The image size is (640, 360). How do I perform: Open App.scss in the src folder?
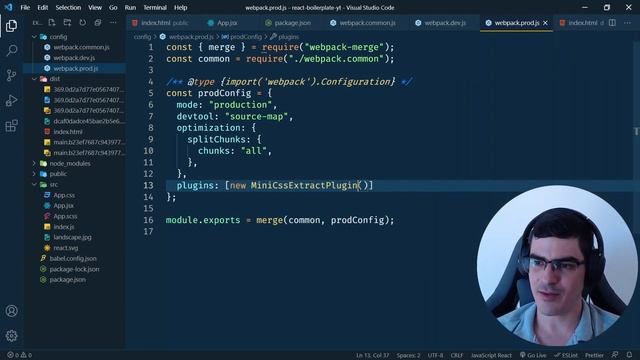coord(65,216)
